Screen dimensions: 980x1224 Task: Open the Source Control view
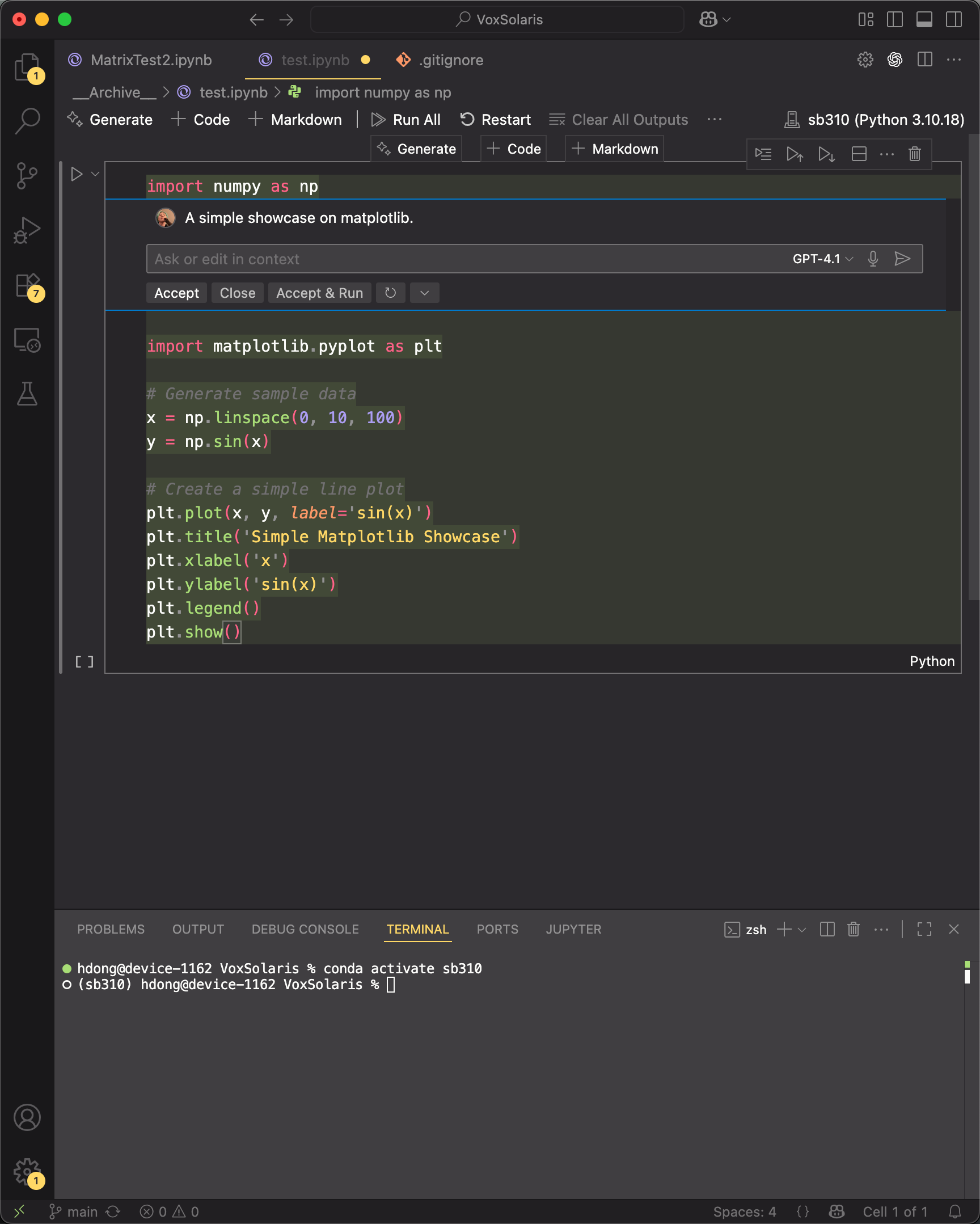(x=27, y=175)
